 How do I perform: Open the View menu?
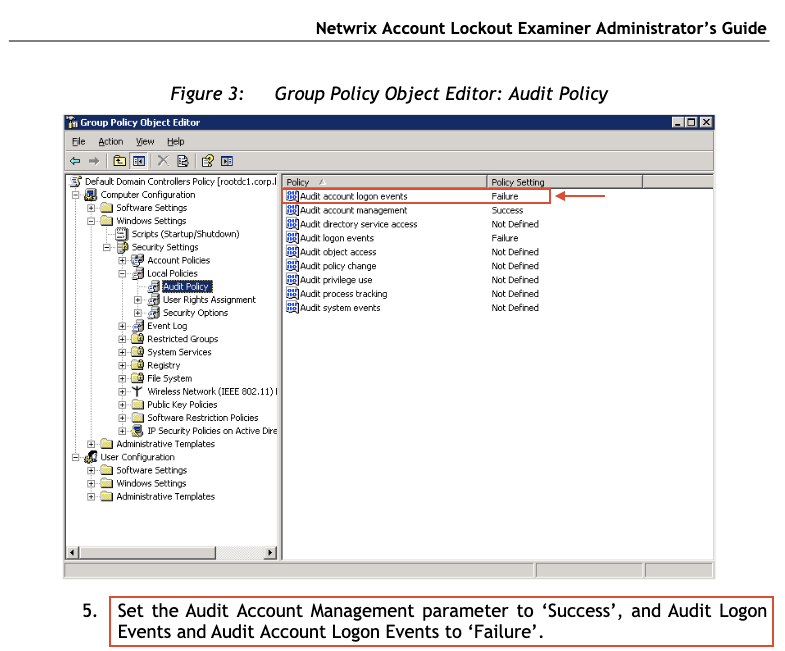tap(145, 142)
